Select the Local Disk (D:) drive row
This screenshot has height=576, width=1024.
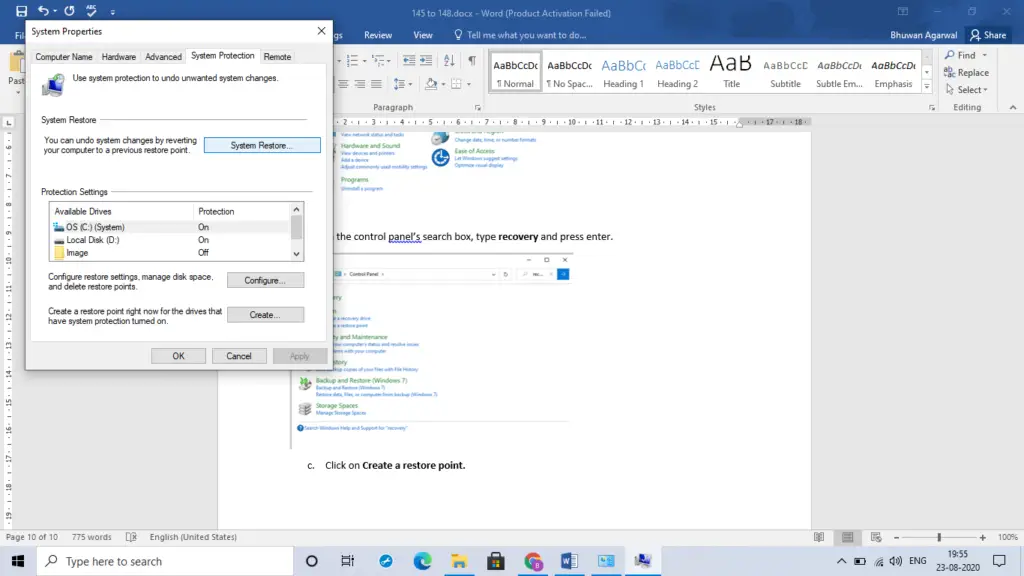pos(171,240)
